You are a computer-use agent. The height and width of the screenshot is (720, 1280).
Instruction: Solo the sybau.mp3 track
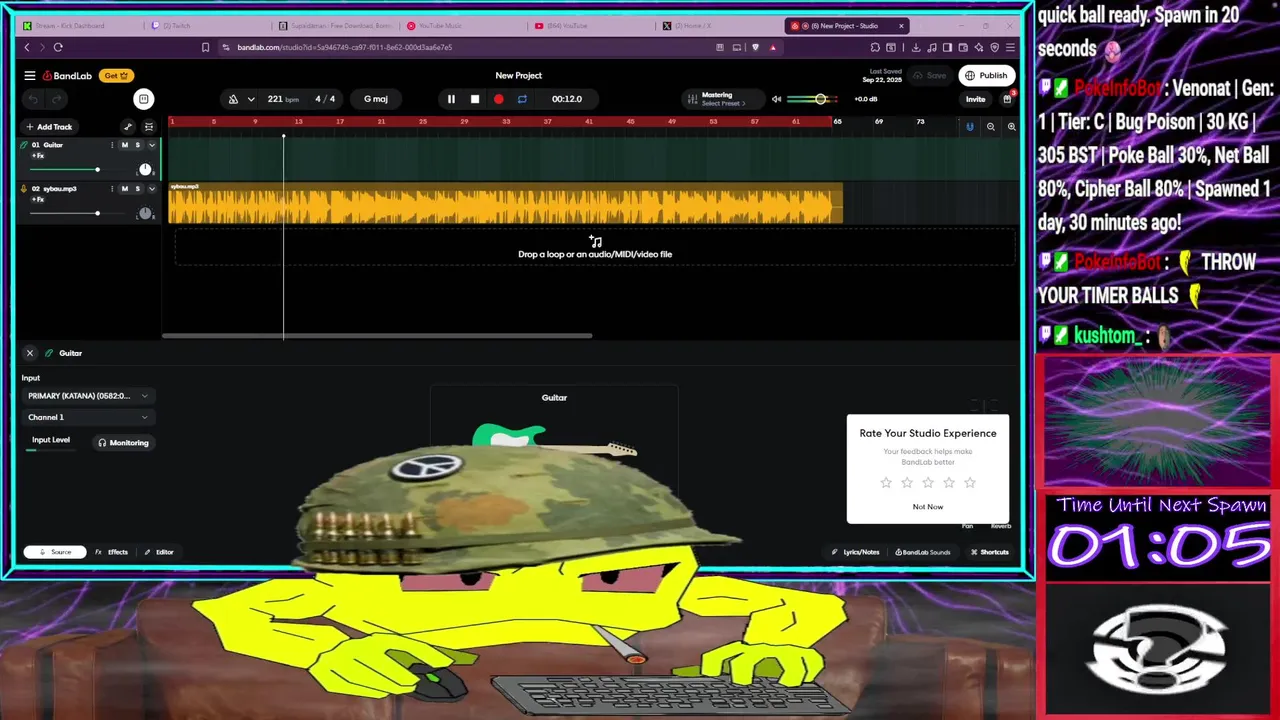point(138,188)
